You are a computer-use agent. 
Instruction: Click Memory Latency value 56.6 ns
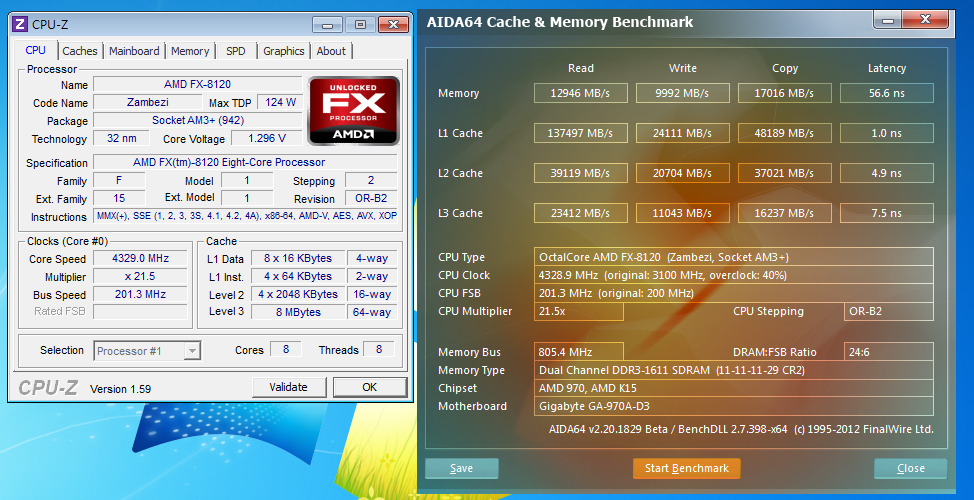tap(886, 93)
